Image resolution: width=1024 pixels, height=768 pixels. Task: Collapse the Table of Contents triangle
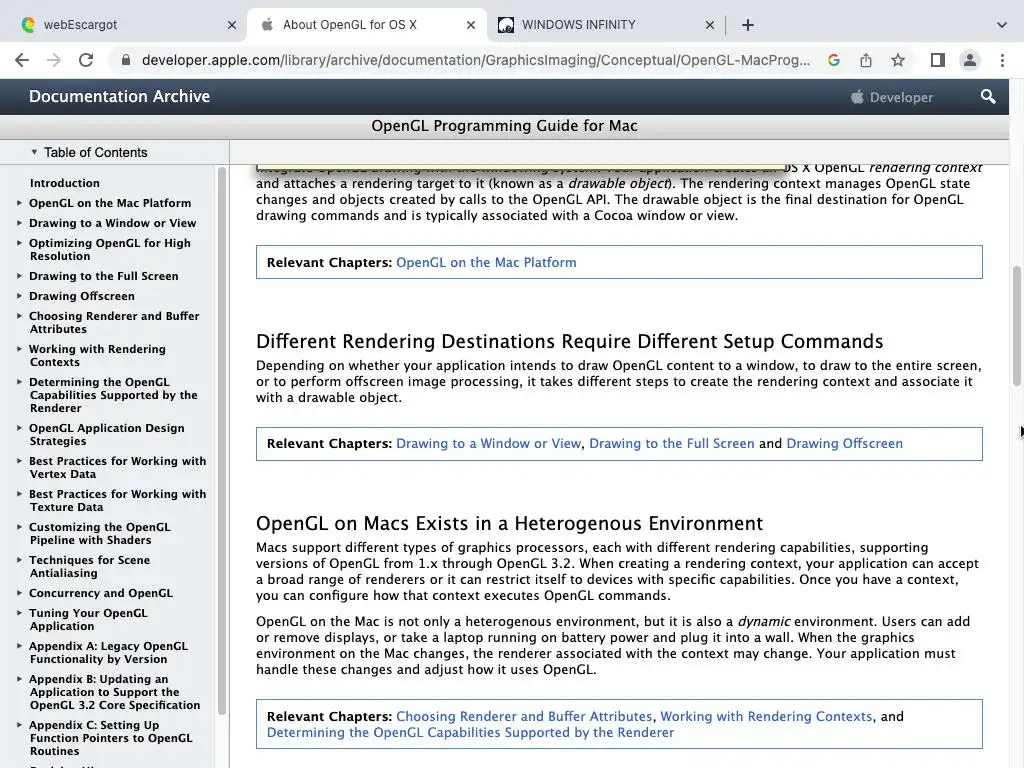point(34,152)
